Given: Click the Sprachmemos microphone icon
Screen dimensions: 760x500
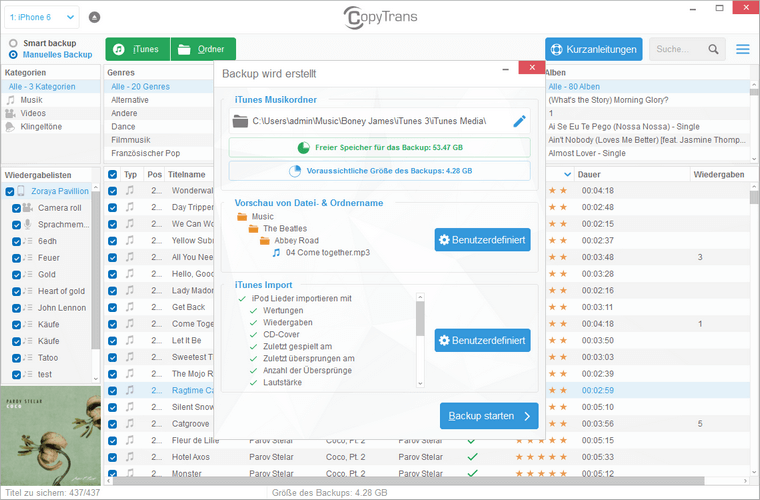Looking at the screenshot, I should click(x=28, y=224).
